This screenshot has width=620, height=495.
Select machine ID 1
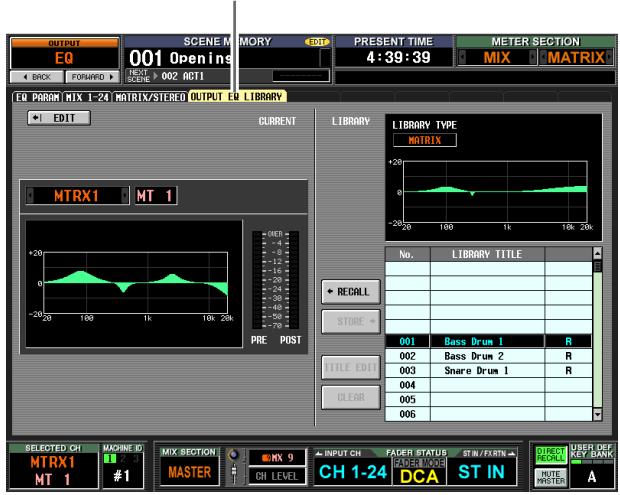point(110,459)
